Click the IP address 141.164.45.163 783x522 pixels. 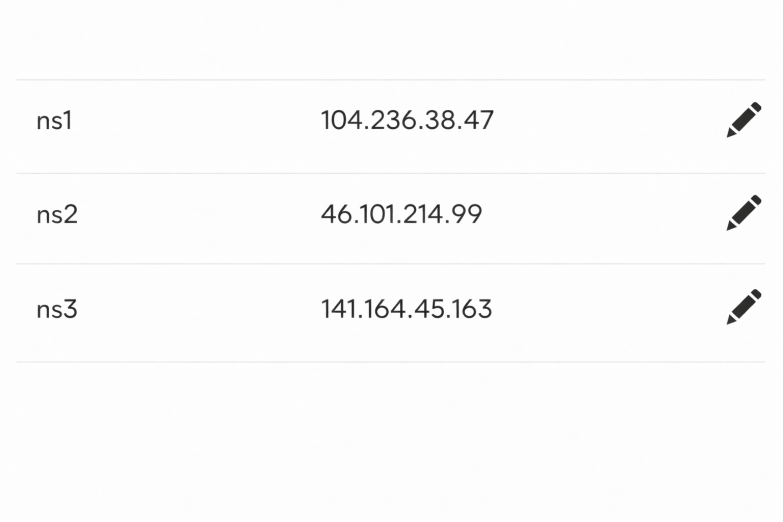click(x=406, y=309)
